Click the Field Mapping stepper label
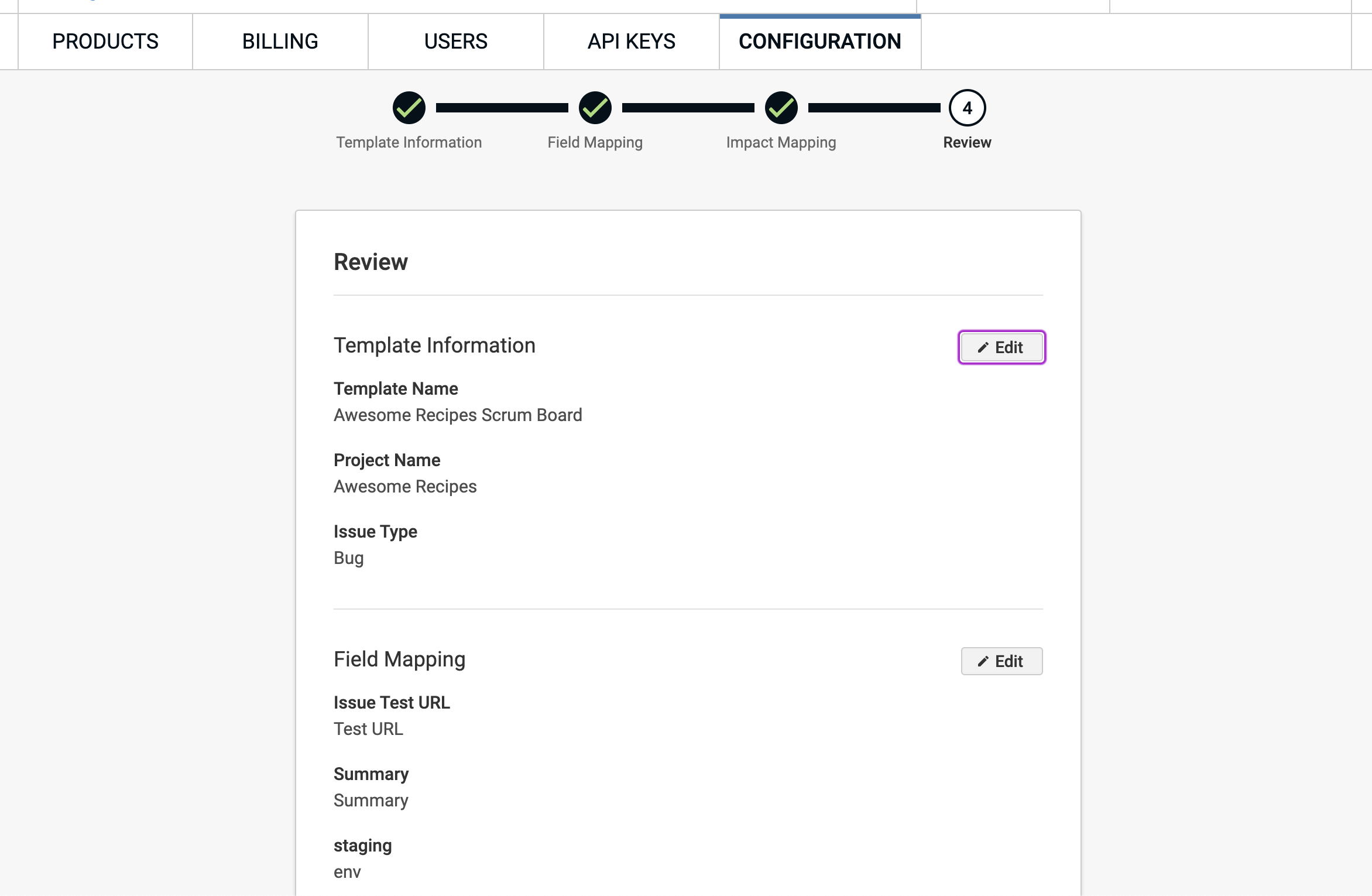Viewport: 1372px width, 896px height. [595, 142]
